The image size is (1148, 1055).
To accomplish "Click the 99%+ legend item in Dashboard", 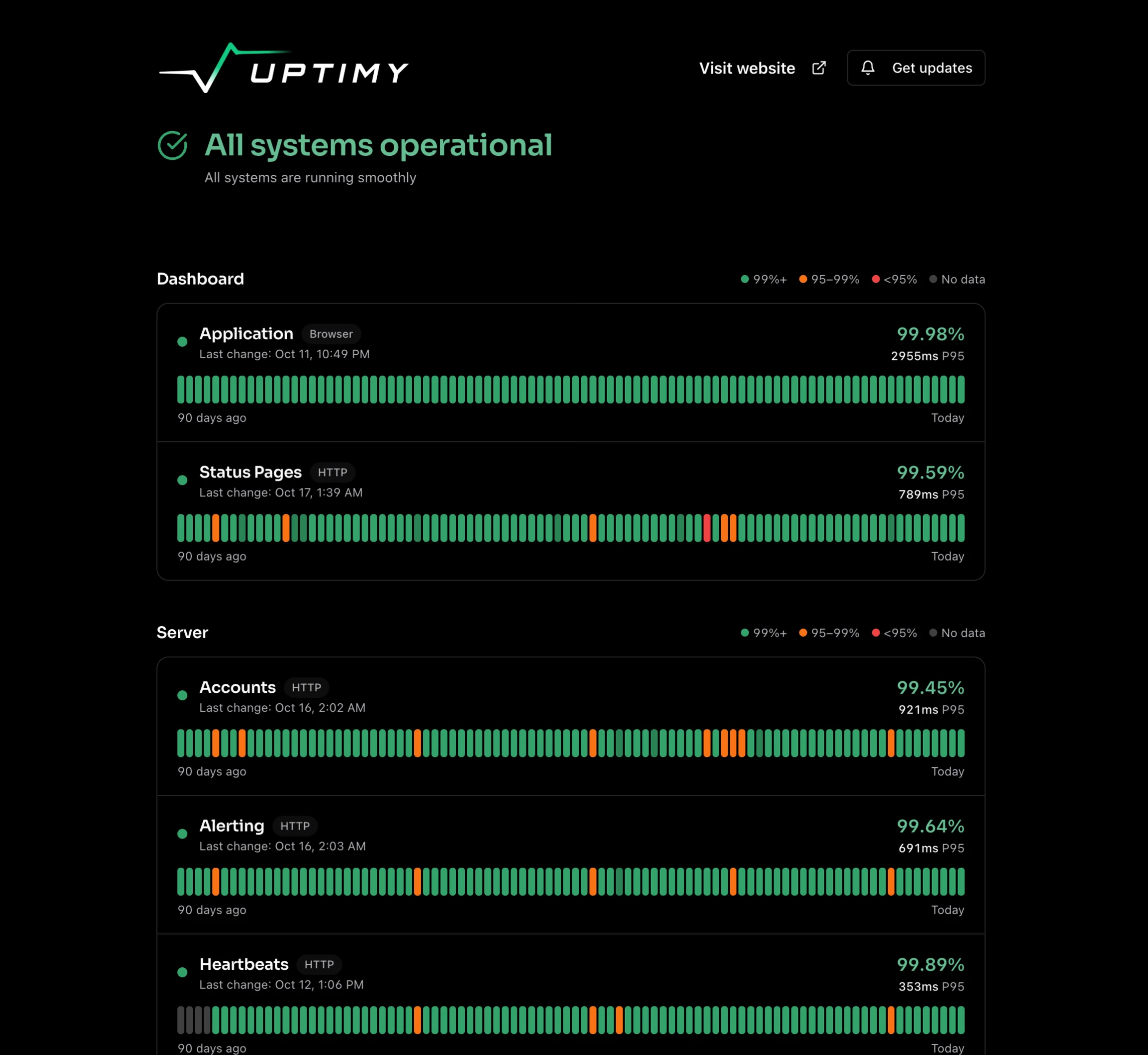I will (764, 279).
